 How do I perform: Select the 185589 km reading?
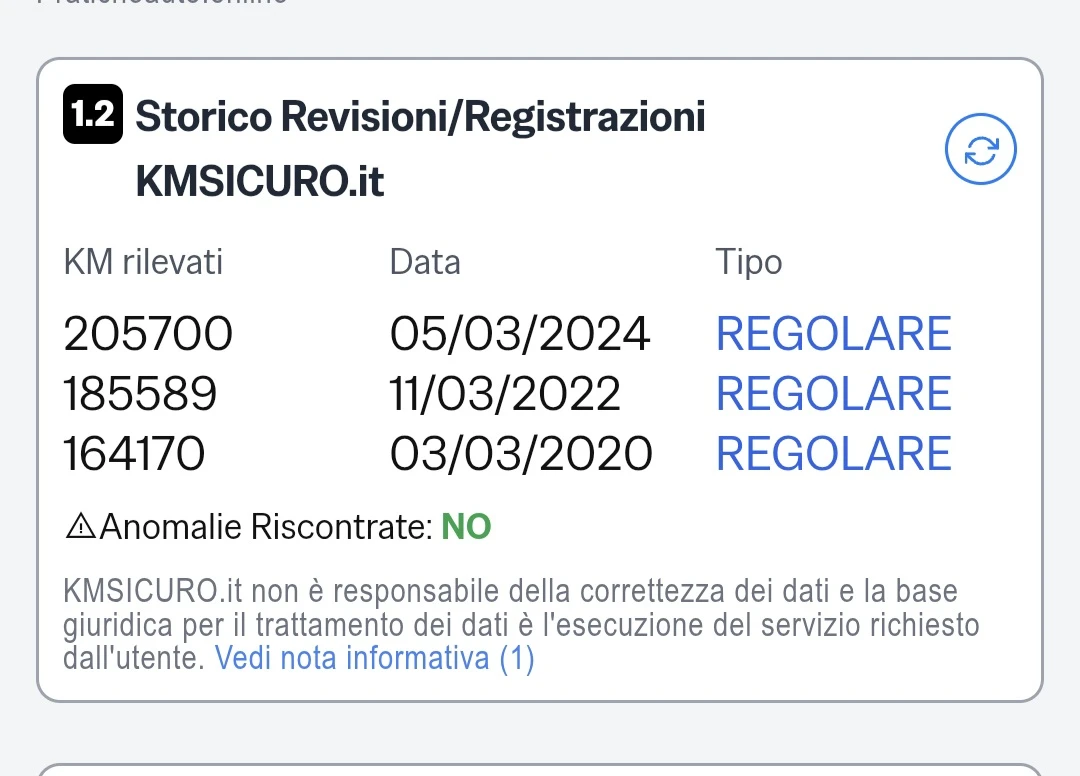[x=140, y=394]
